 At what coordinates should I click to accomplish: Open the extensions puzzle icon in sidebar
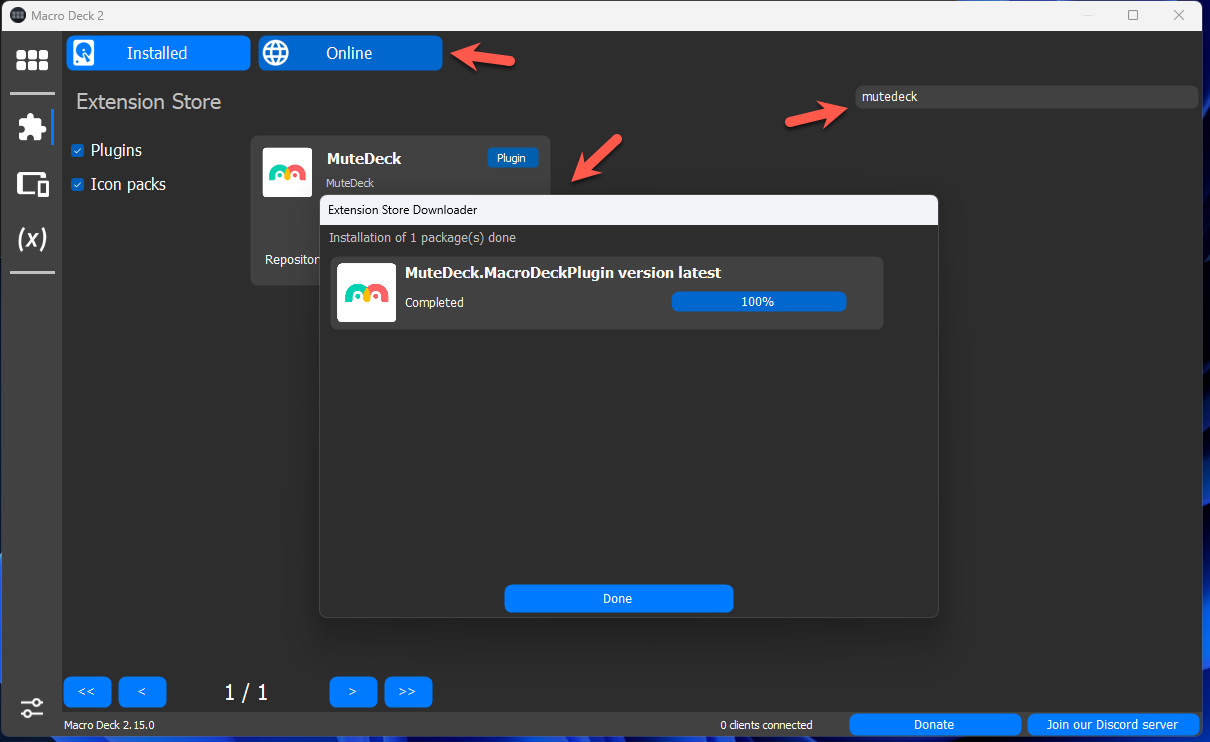pos(32,127)
